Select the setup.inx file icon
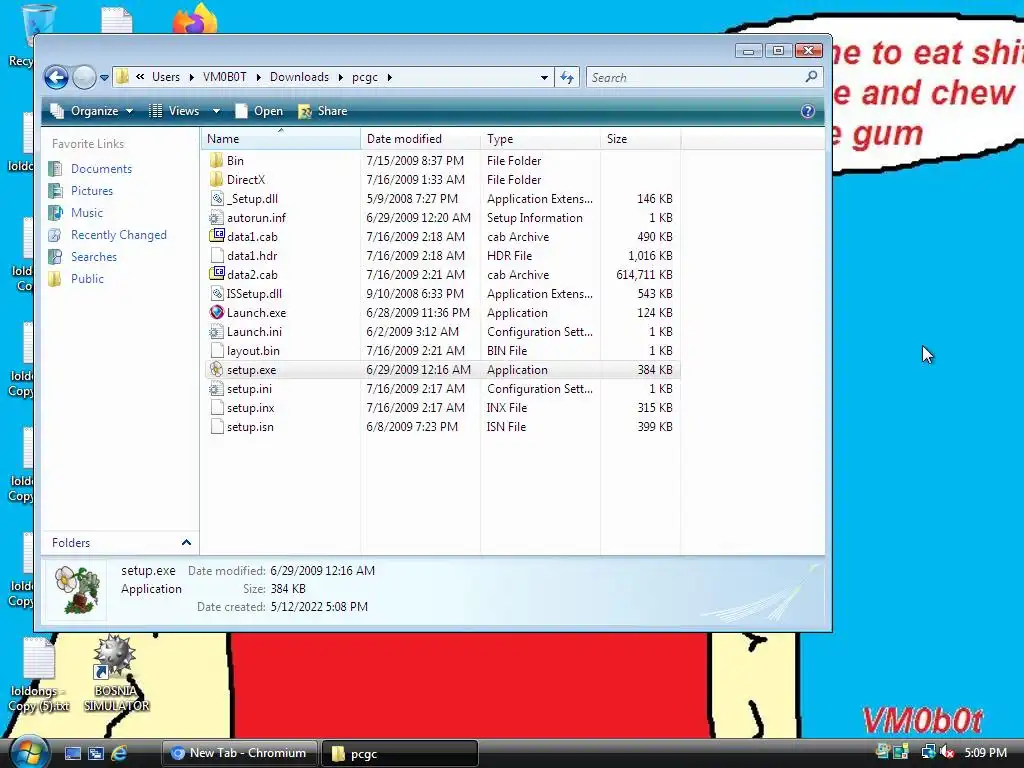 click(217, 408)
